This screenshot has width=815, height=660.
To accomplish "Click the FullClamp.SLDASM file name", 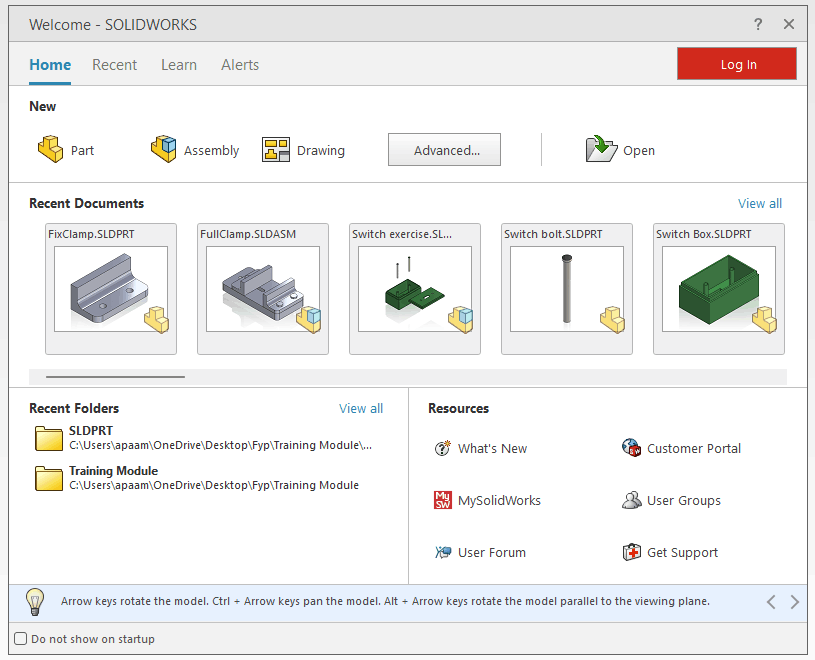I will coord(248,234).
